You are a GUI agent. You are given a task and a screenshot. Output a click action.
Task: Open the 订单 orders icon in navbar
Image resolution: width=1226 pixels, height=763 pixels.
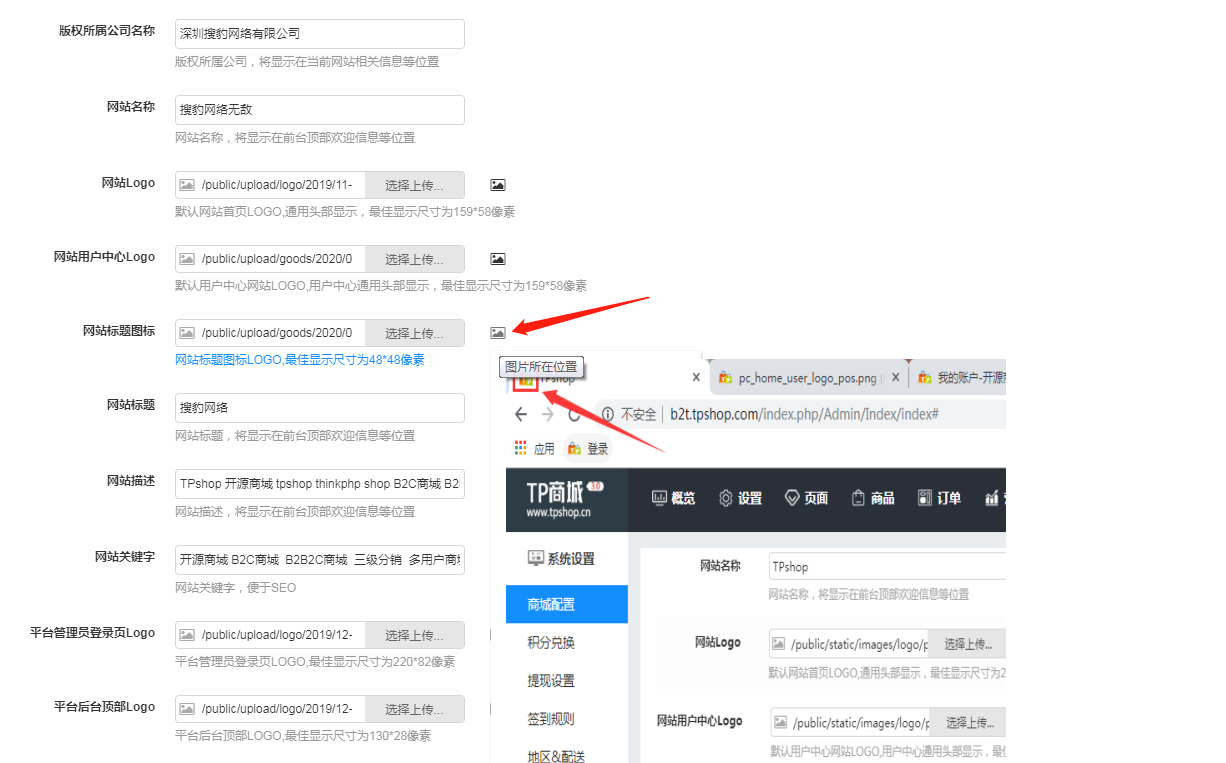(926, 497)
